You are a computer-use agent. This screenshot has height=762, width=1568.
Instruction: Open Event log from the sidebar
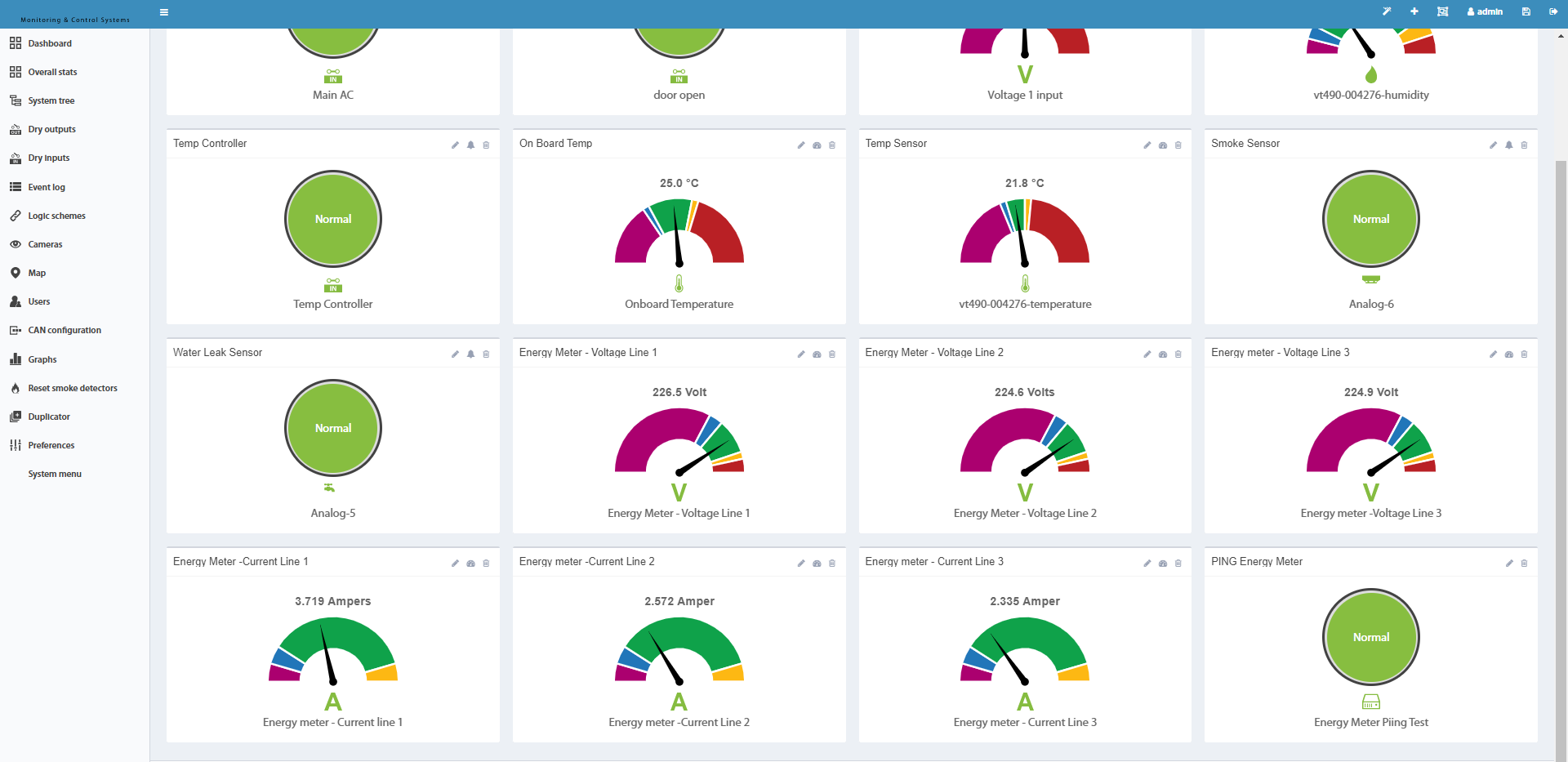(x=47, y=187)
